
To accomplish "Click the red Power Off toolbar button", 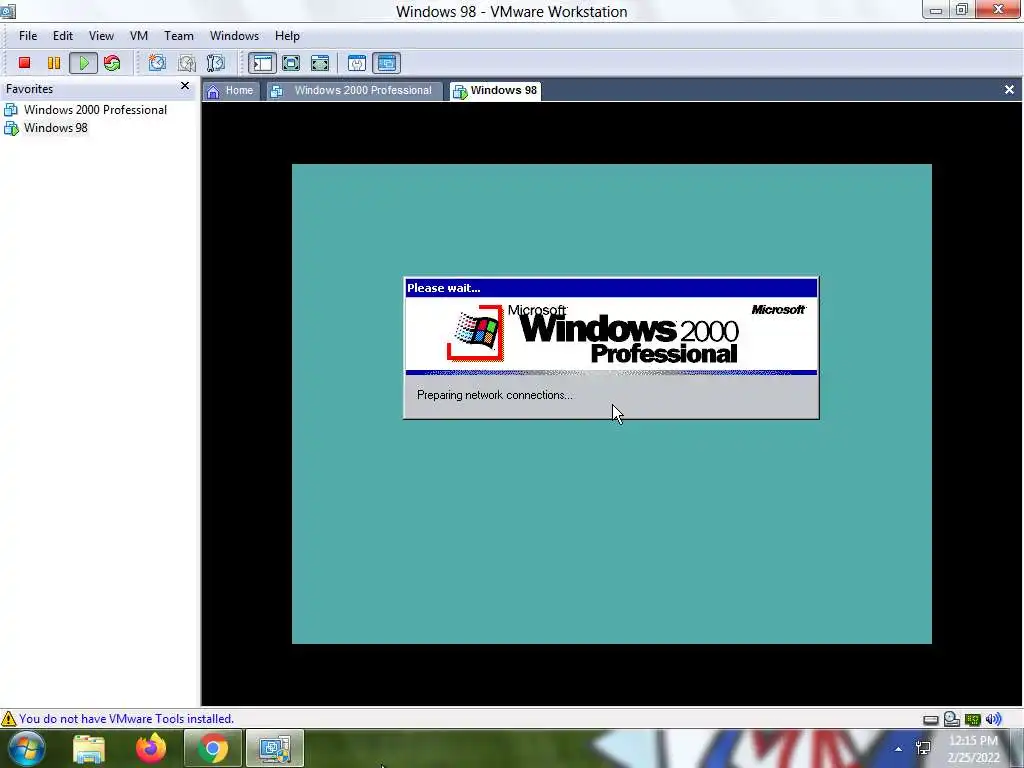I will [24, 63].
